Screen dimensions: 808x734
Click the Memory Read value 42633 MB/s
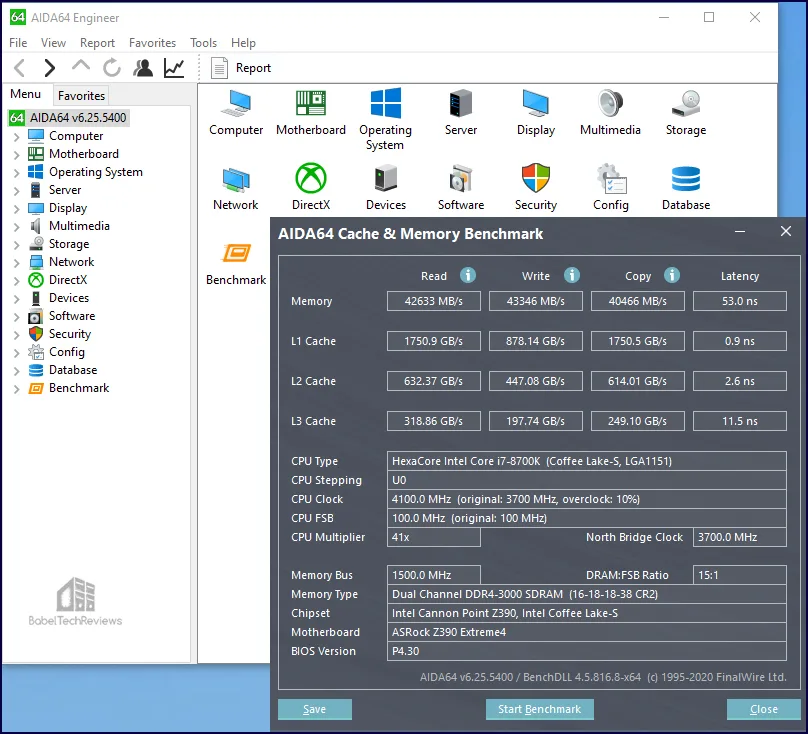click(x=434, y=301)
